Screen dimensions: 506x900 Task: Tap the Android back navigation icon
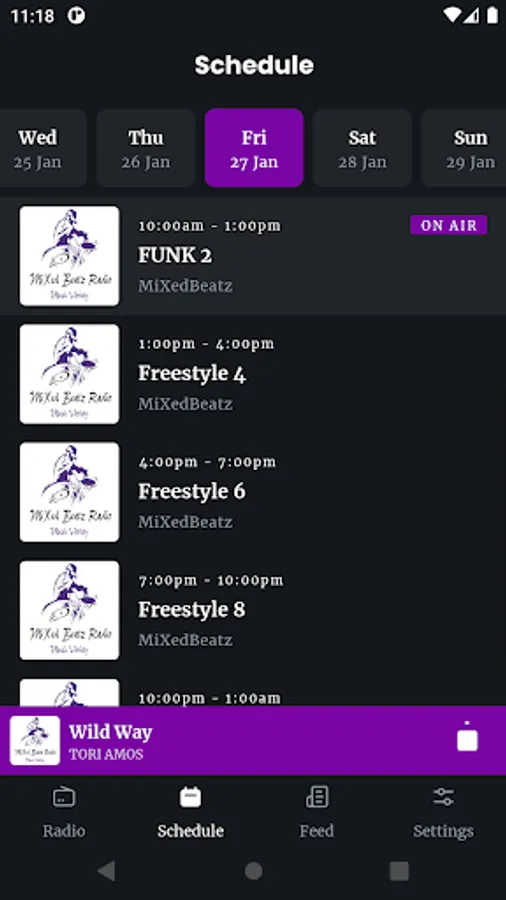[107, 871]
